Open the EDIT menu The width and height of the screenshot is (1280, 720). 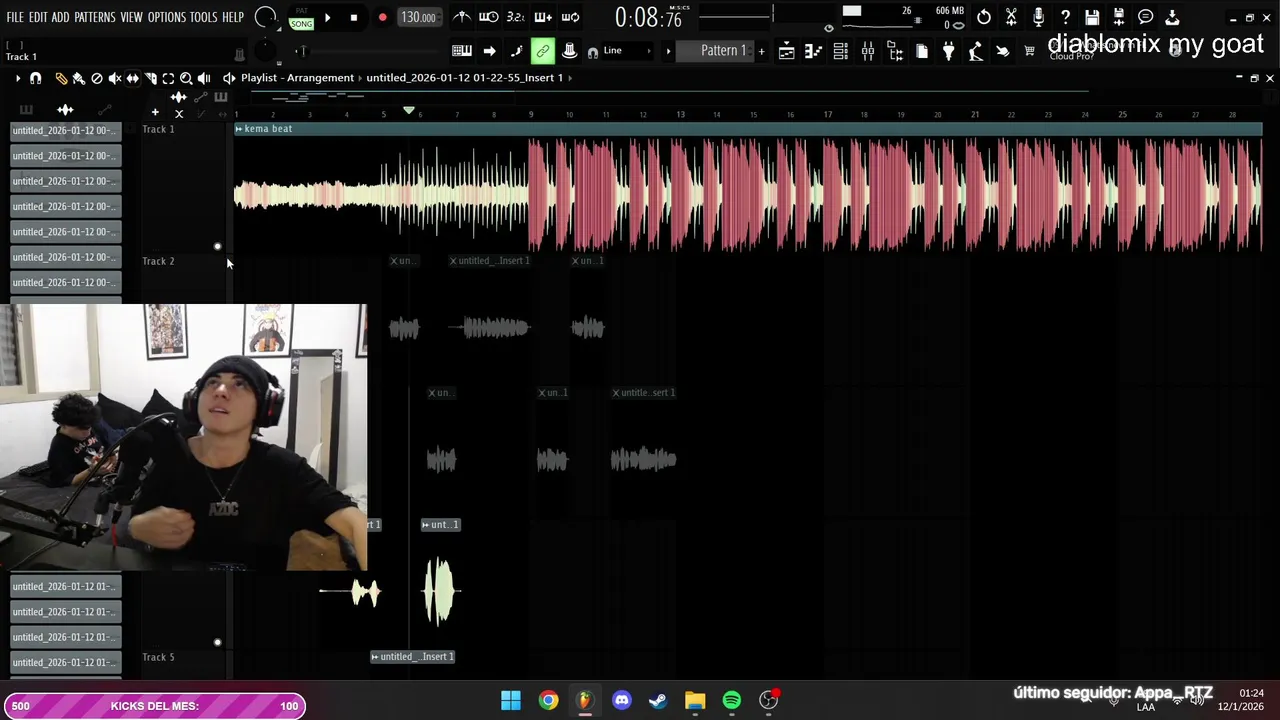pos(38,17)
